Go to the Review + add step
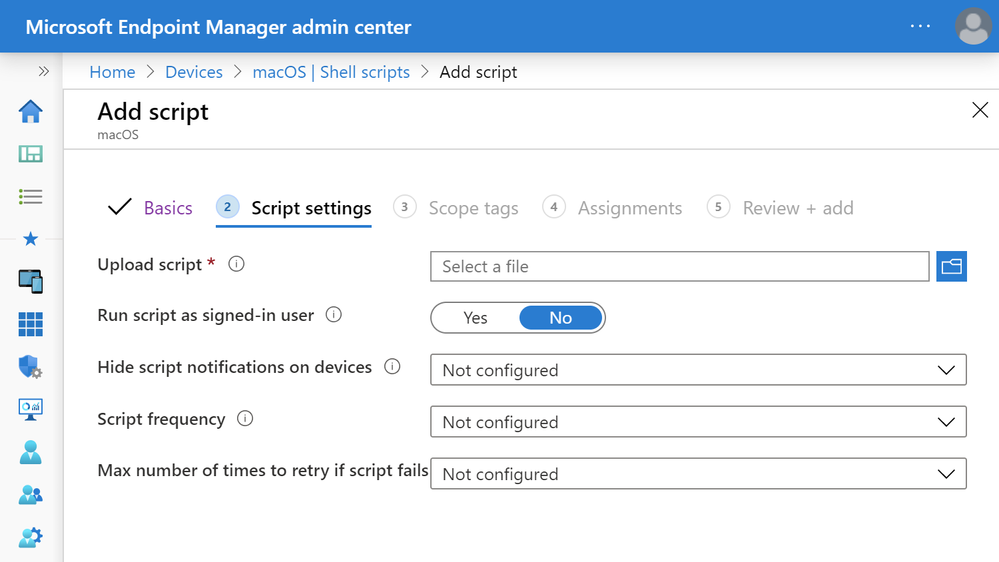The width and height of the screenshot is (999, 562). tap(780, 208)
